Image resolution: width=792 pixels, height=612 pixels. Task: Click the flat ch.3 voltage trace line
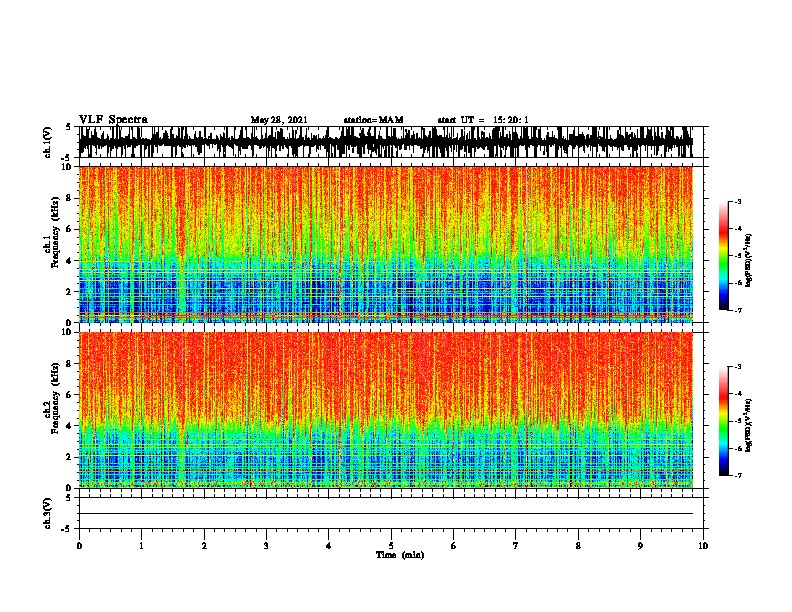tap(386, 514)
